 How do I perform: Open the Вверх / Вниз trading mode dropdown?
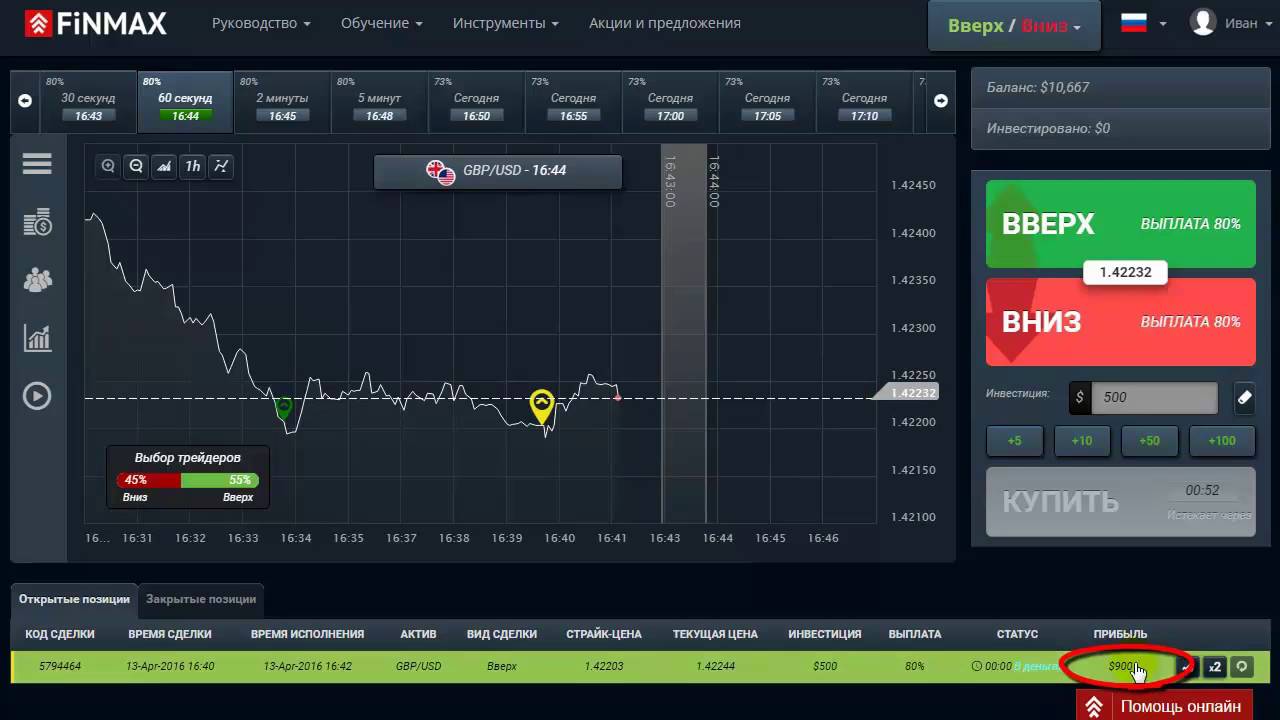tap(1014, 26)
